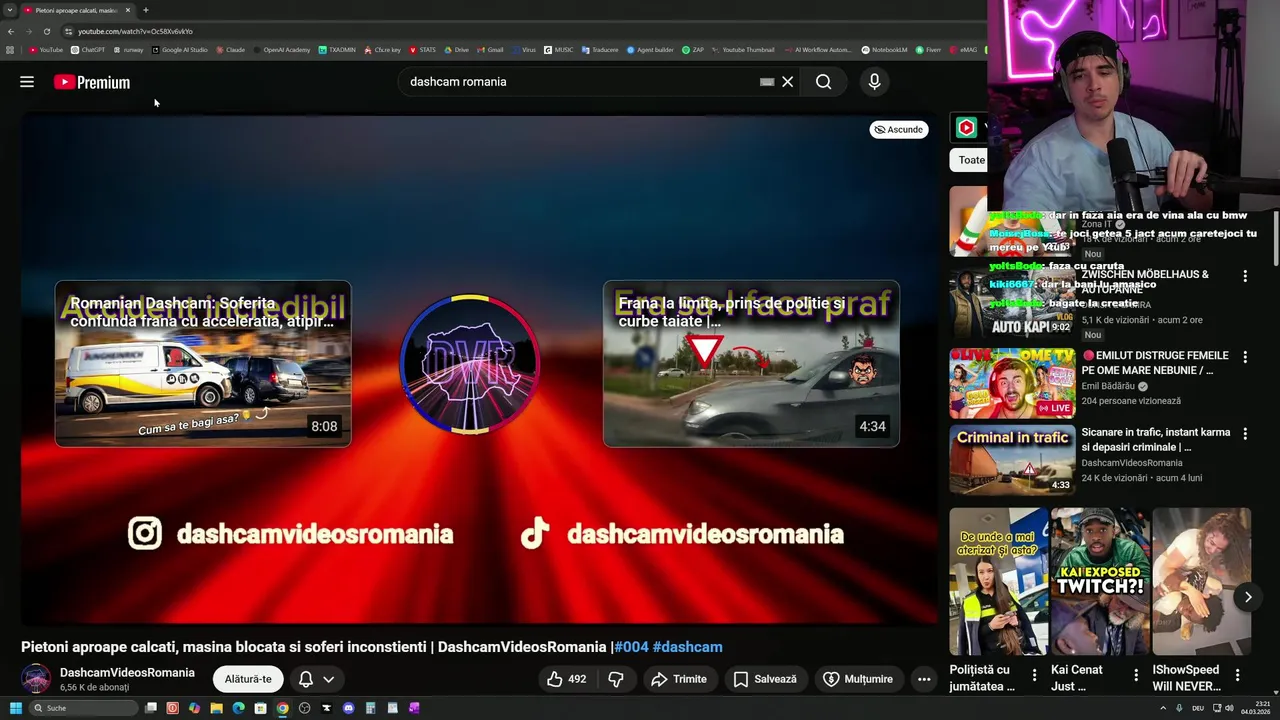Go back in browser history
Screen dimensions: 1280x720
click(x=11, y=31)
